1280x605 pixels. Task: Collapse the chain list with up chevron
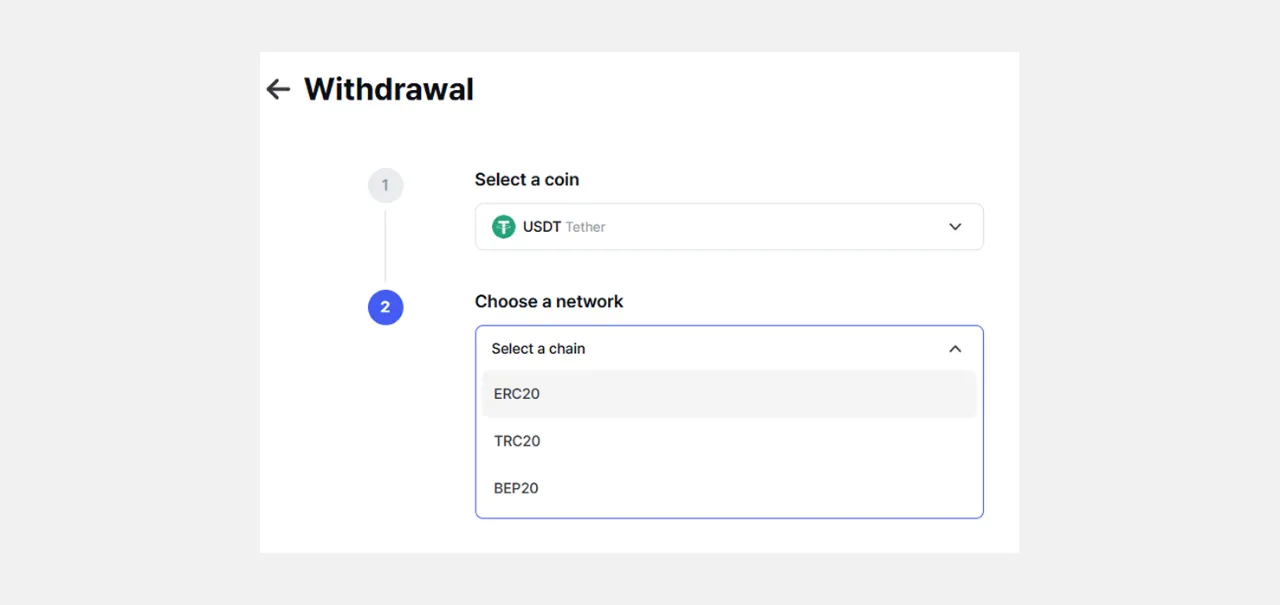click(x=955, y=349)
